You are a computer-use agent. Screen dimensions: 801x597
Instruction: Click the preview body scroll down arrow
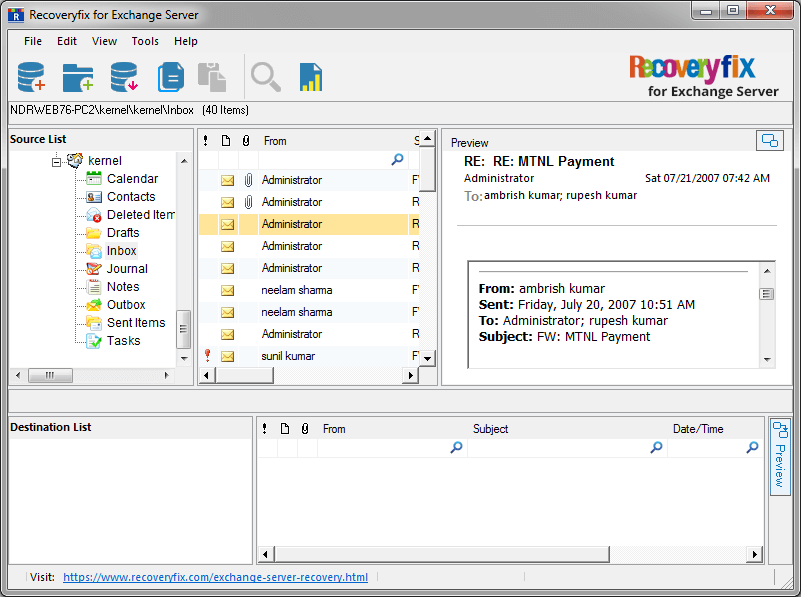[x=767, y=360]
